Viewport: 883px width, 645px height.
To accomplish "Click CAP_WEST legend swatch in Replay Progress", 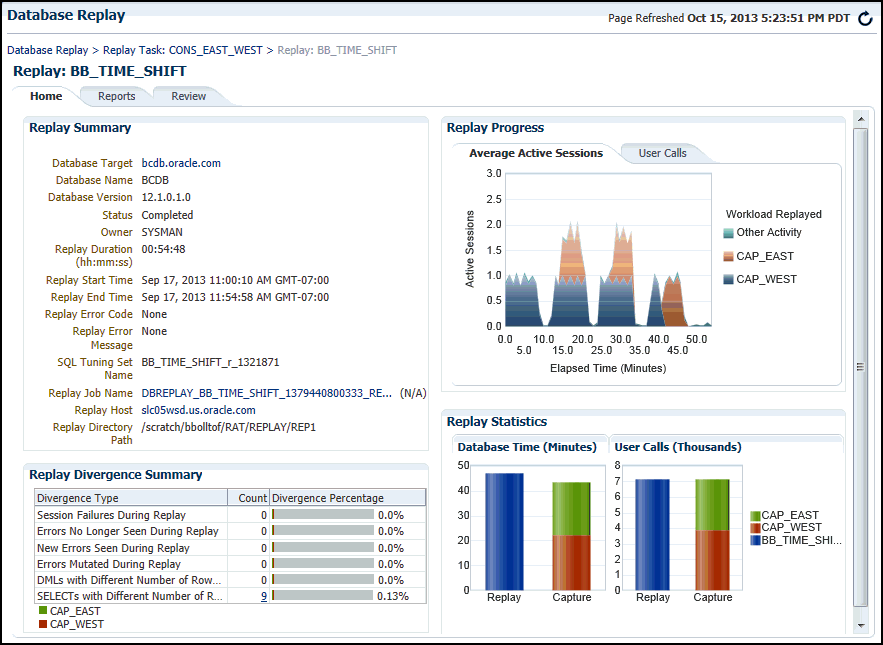I will (729, 279).
